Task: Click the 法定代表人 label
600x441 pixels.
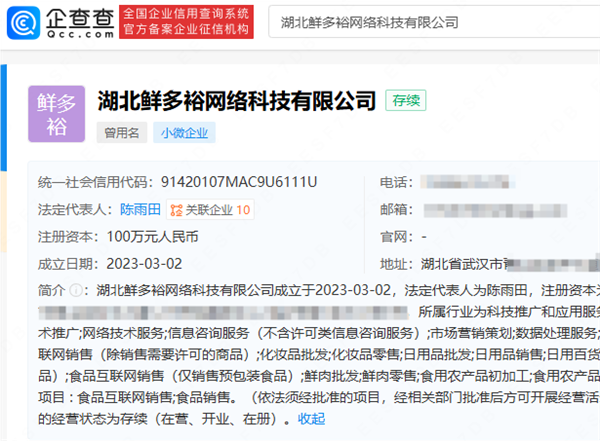Action: pyautogui.click(x=77, y=210)
